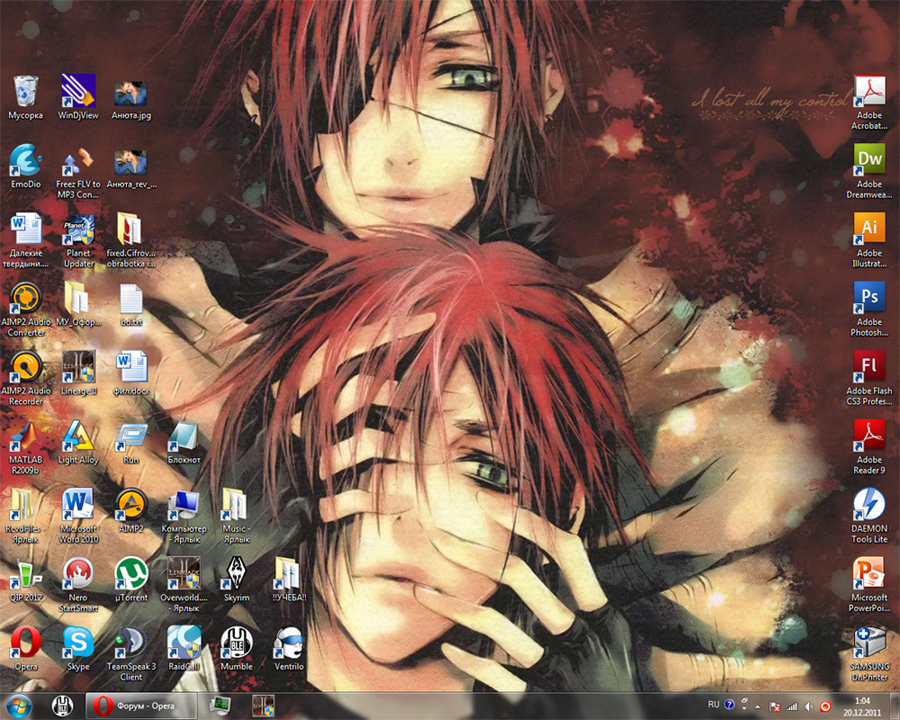This screenshot has width=900, height=720.
Task: Open the volume speaker control
Action: (808, 706)
